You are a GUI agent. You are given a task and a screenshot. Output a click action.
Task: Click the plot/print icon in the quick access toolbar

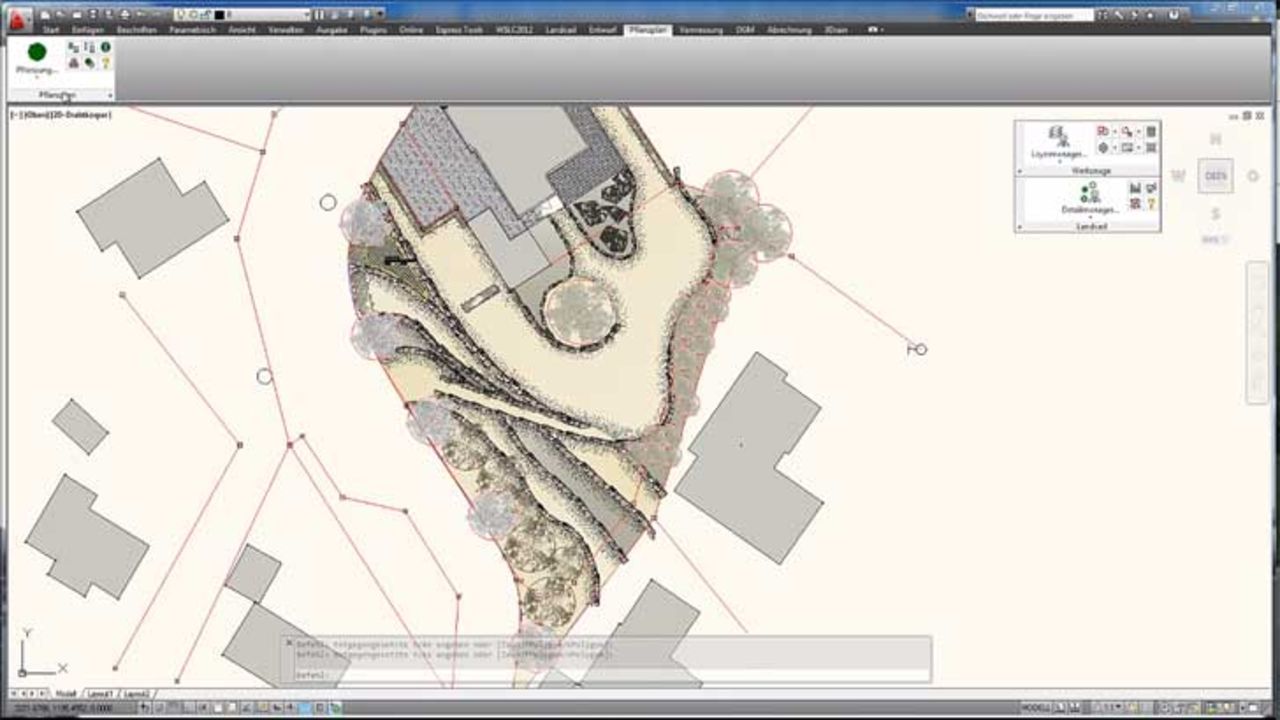click(x=124, y=15)
